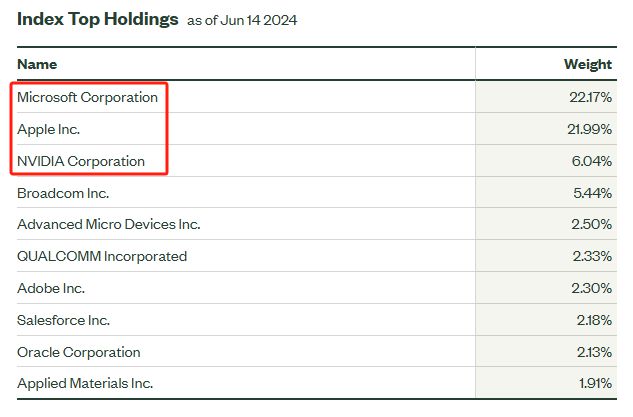The width and height of the screenshot is (633, 417).
Task: Select NVIDIA's 6.04% weight value
Action: [592, 161]
